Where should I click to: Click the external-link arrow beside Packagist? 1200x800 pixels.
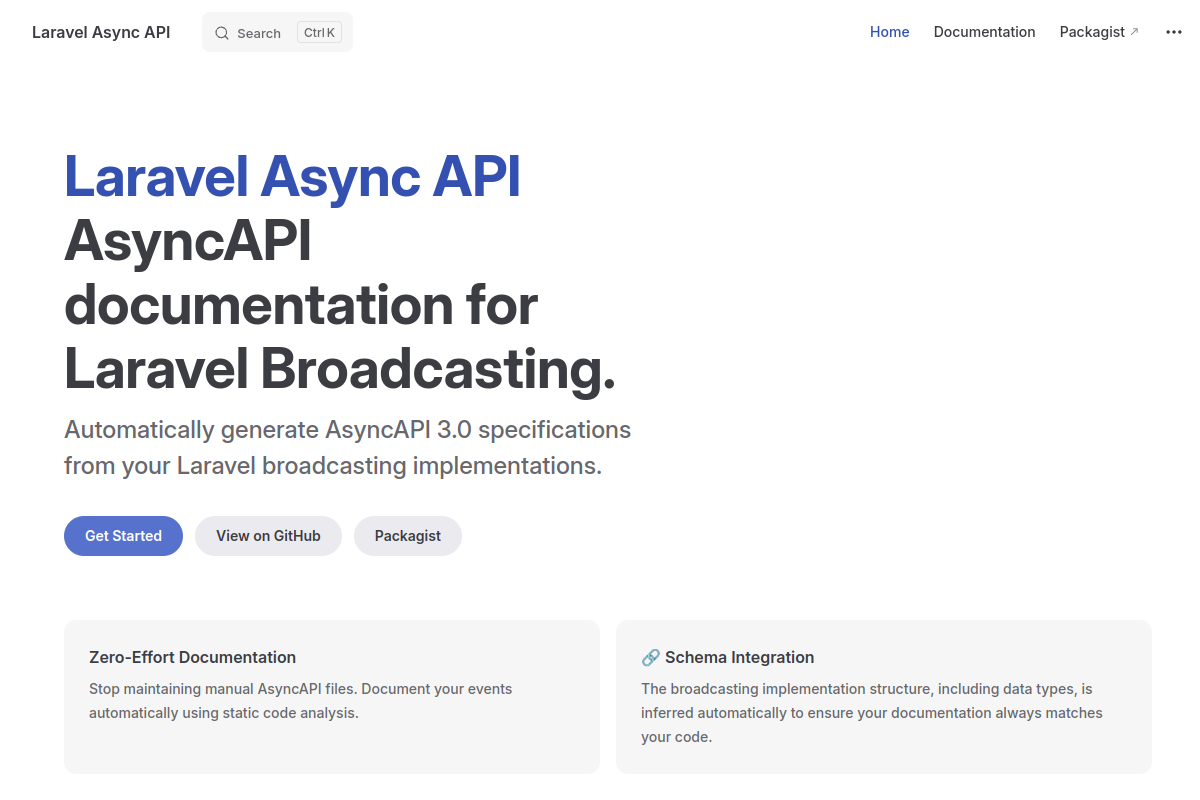coord(1134,32)
